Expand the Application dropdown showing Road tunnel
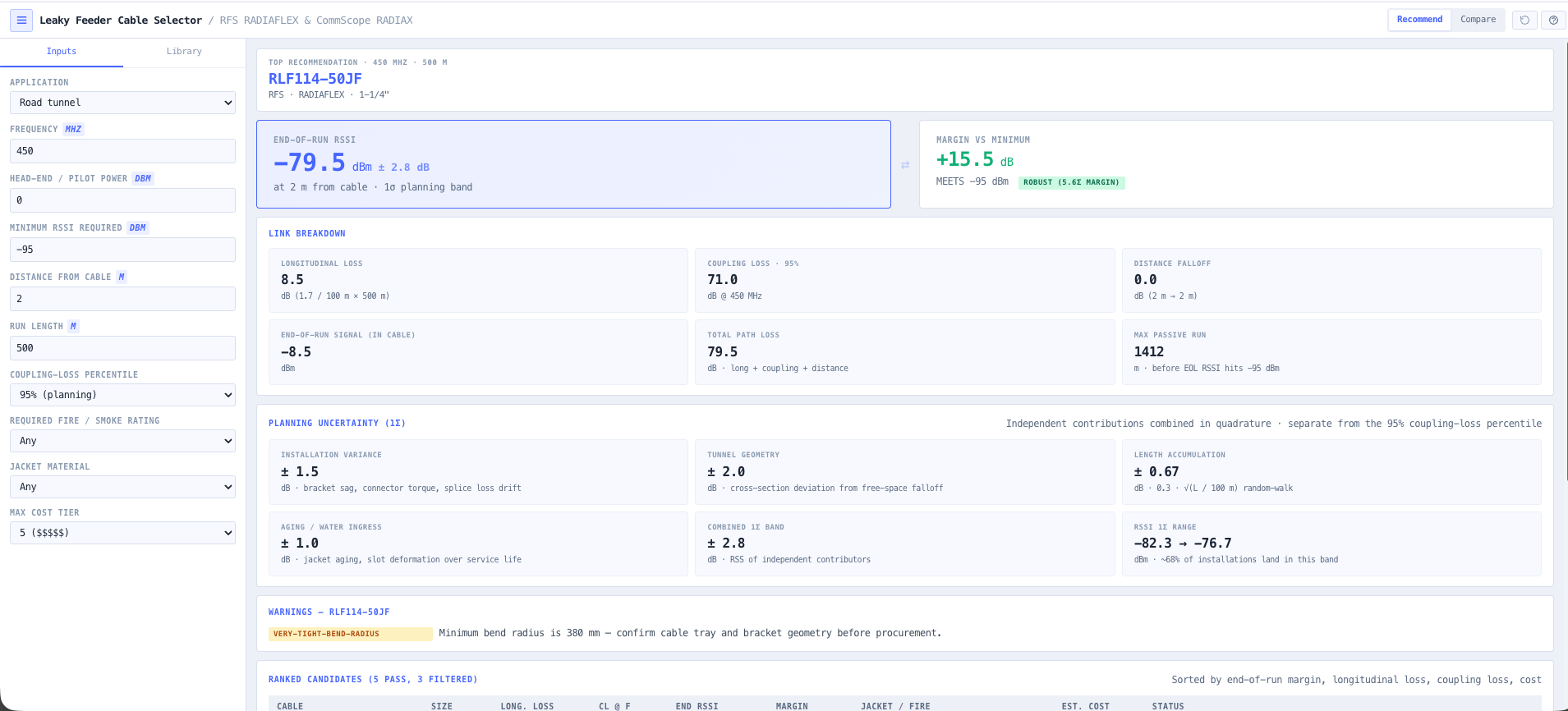This screenshot has width=1568, height=711. [x=122, y=103]
